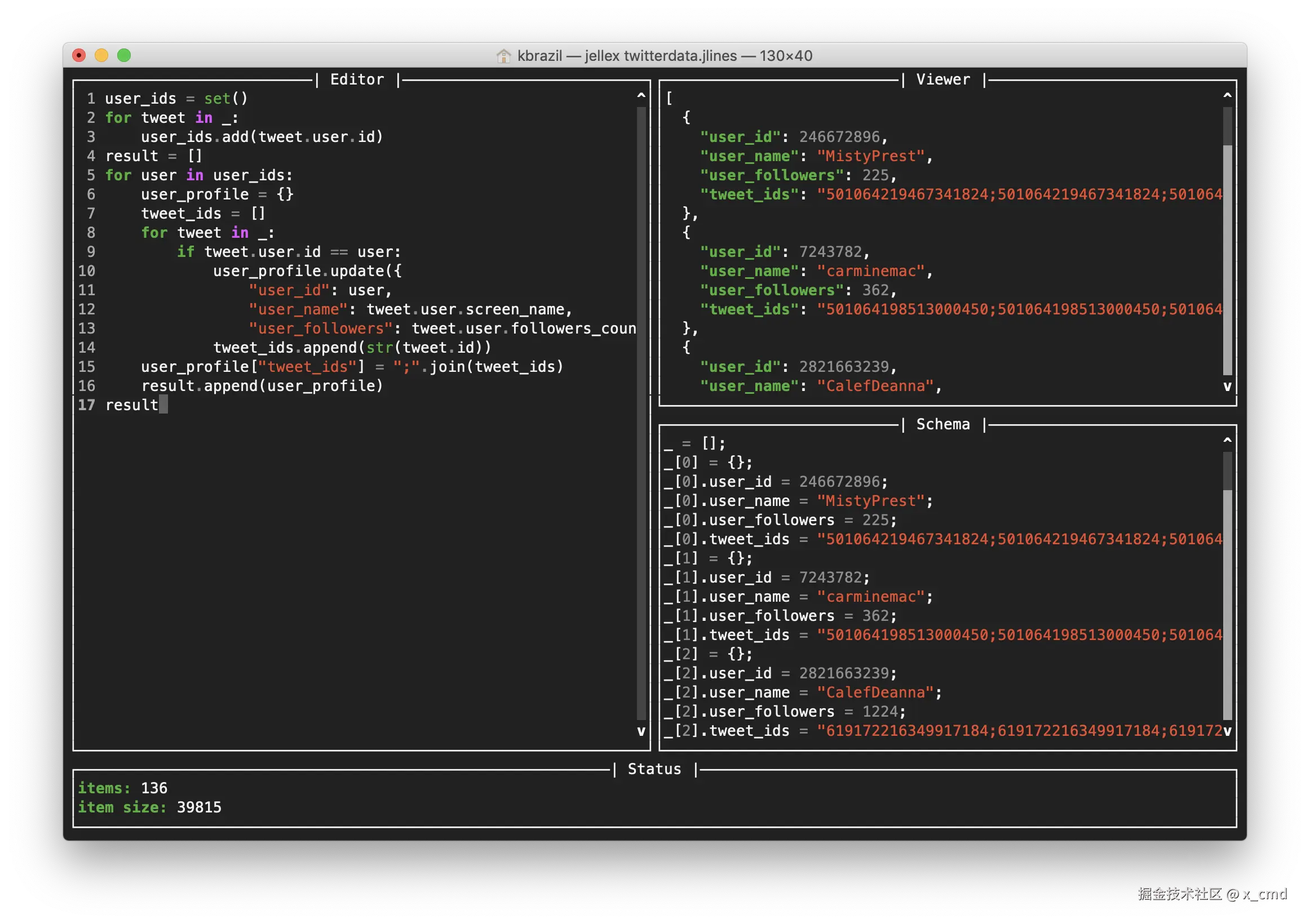This screenshot has height=924, width=1310.
Task: Click Schema _[1].user_followers = 362
Action: [780, 616]
